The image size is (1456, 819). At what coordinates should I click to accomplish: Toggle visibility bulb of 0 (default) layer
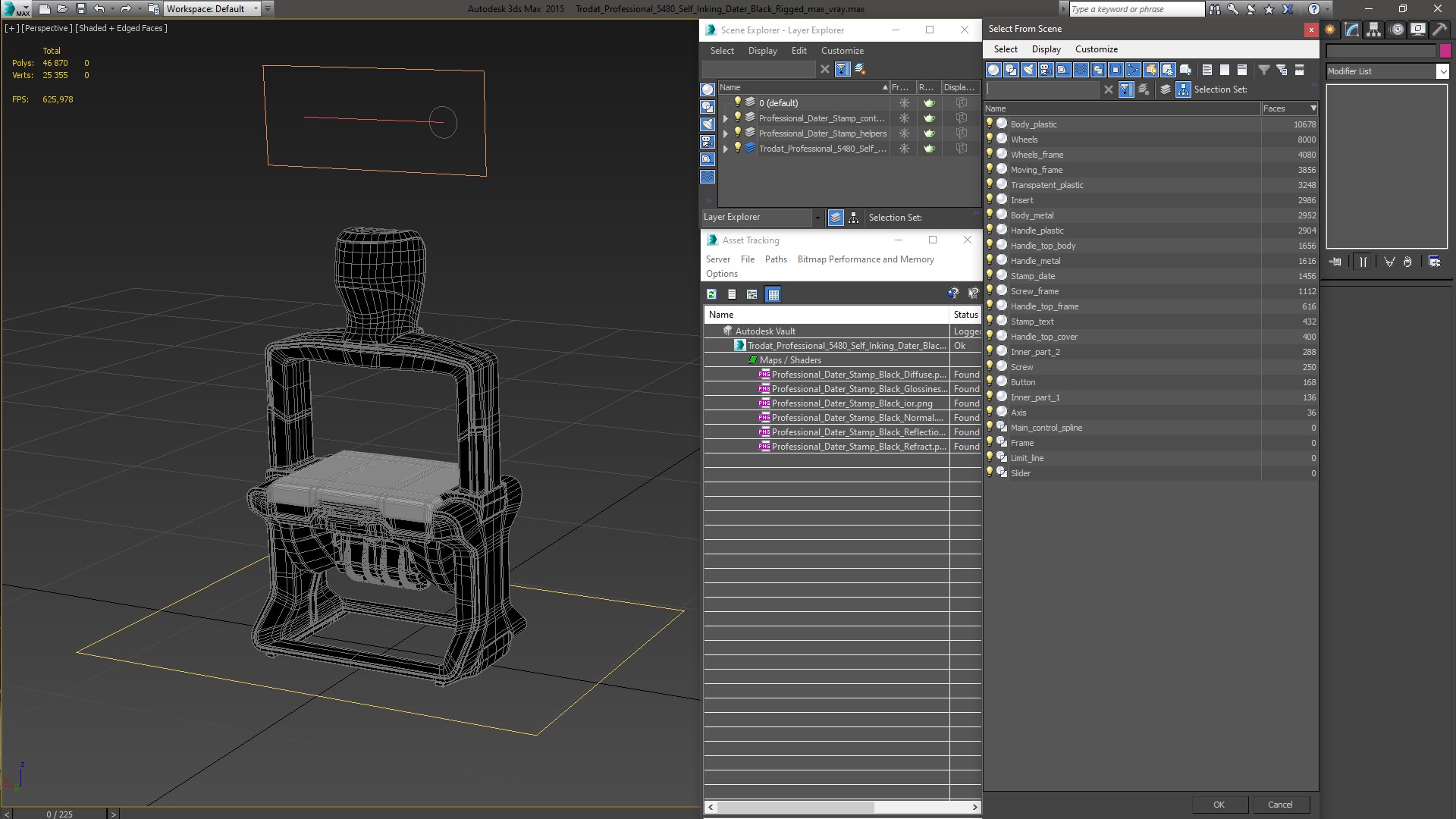737,102
